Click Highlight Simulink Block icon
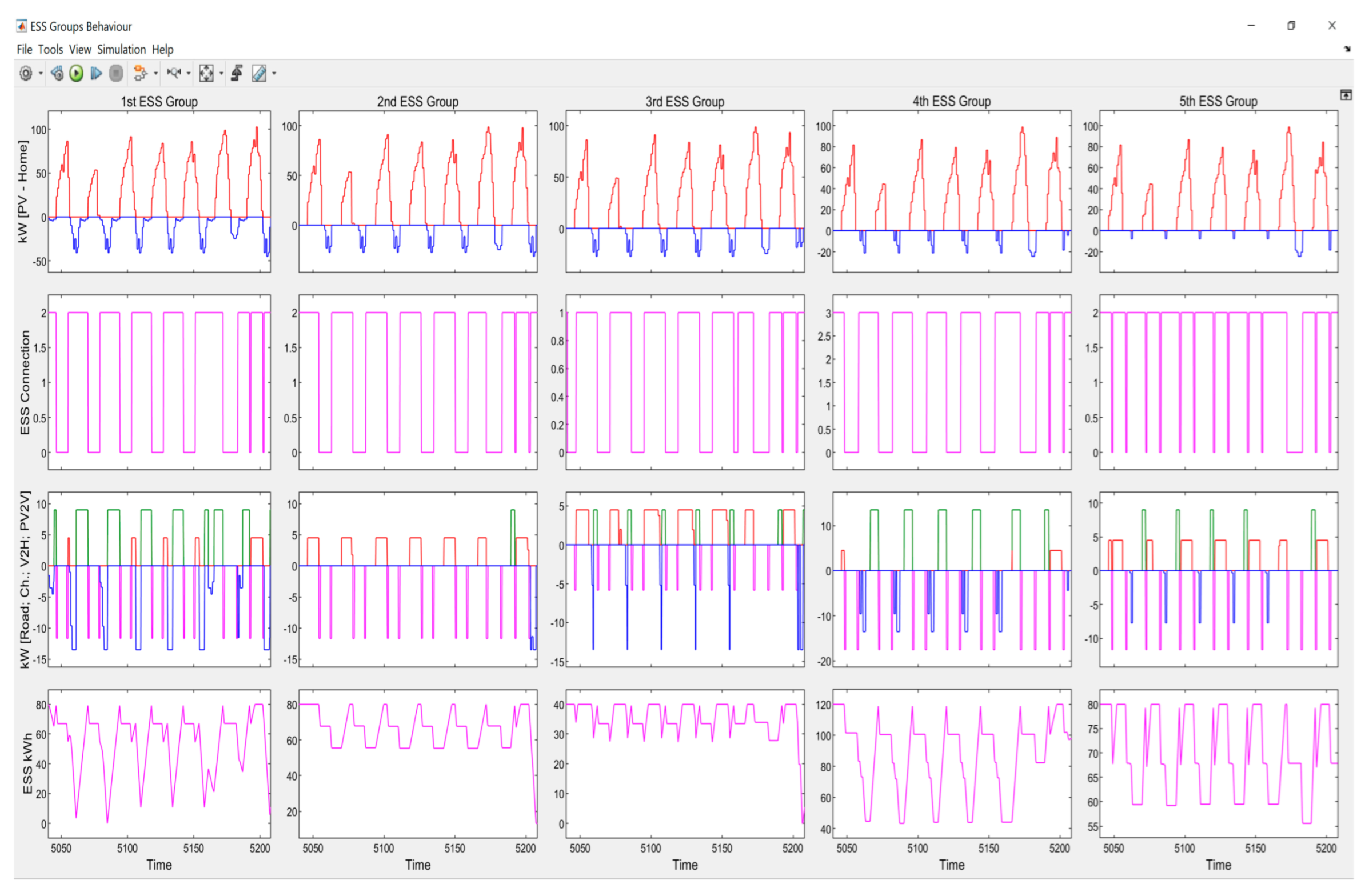The height and width of the screenshot is (896, 1369). 140,74
